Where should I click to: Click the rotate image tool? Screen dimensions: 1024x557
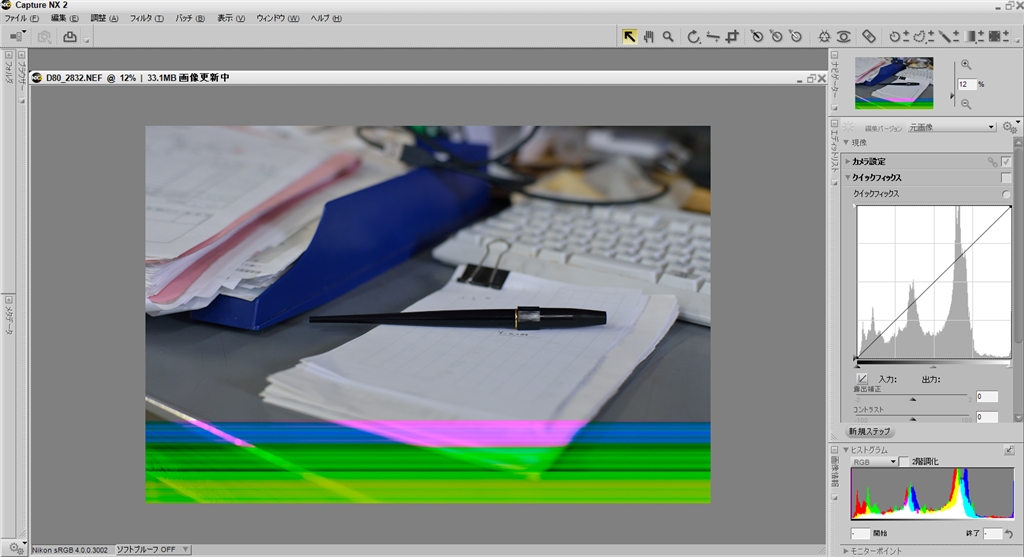693,37
